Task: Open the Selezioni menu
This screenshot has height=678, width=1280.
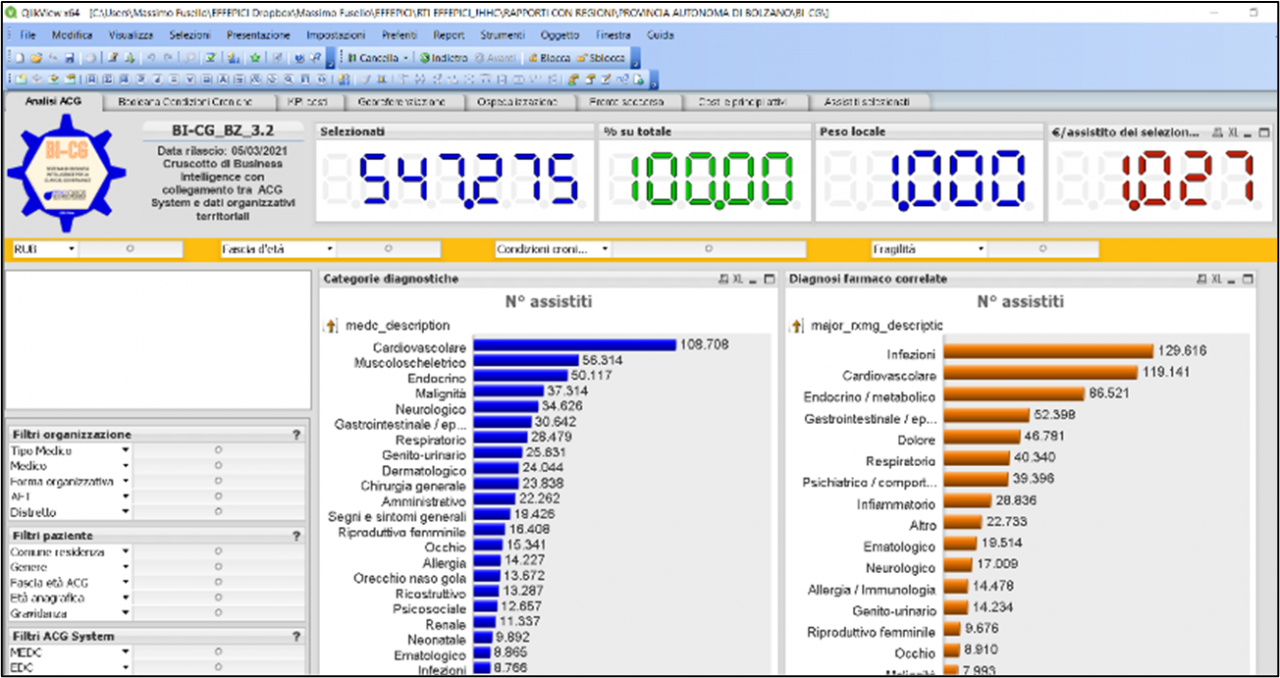Action: 190,35
